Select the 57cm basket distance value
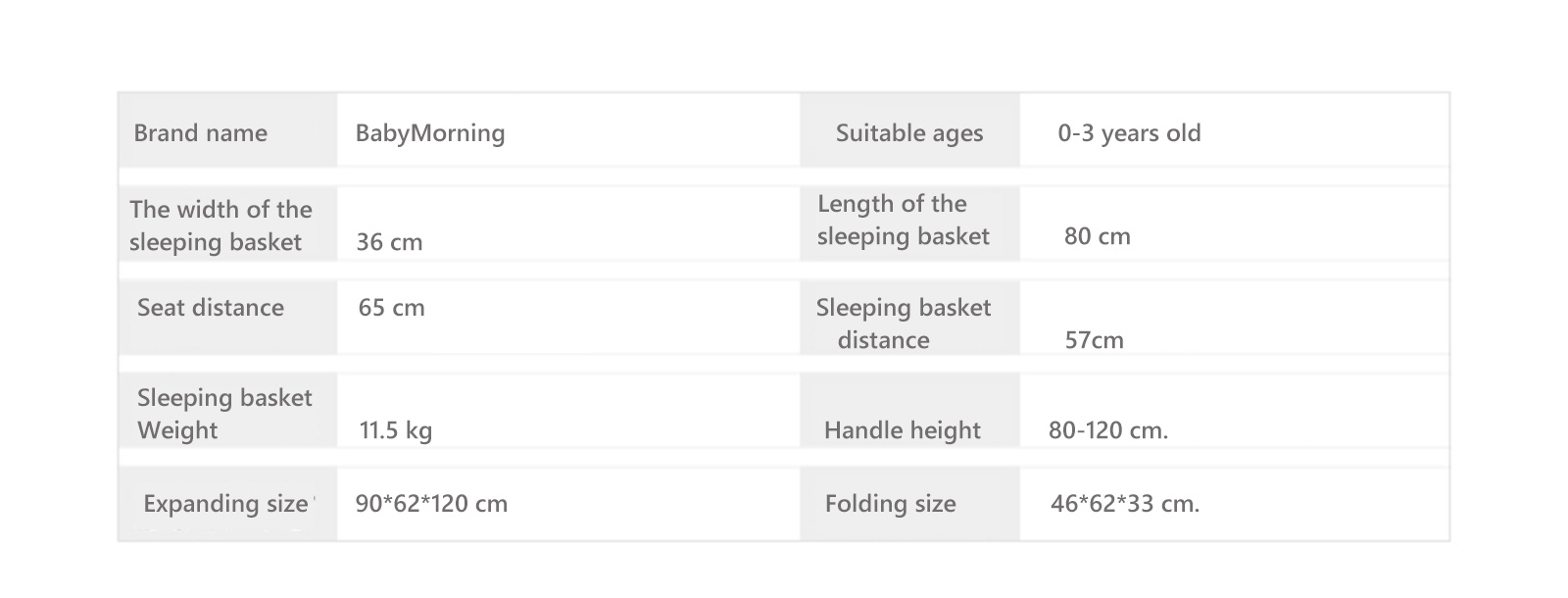The image size is (1568, 598). tap(1095, 340)
